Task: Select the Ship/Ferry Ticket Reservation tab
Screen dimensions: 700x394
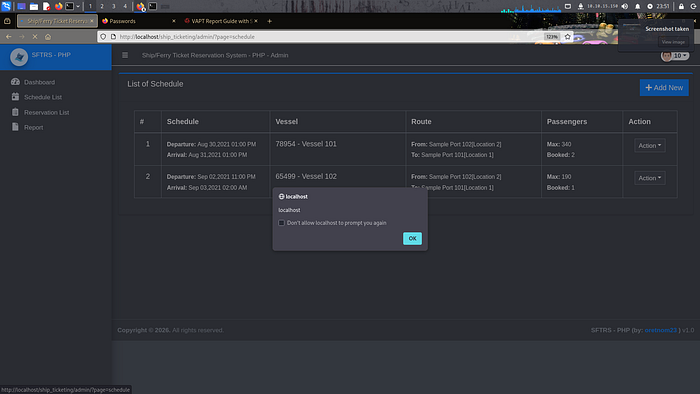Action: 57,21
